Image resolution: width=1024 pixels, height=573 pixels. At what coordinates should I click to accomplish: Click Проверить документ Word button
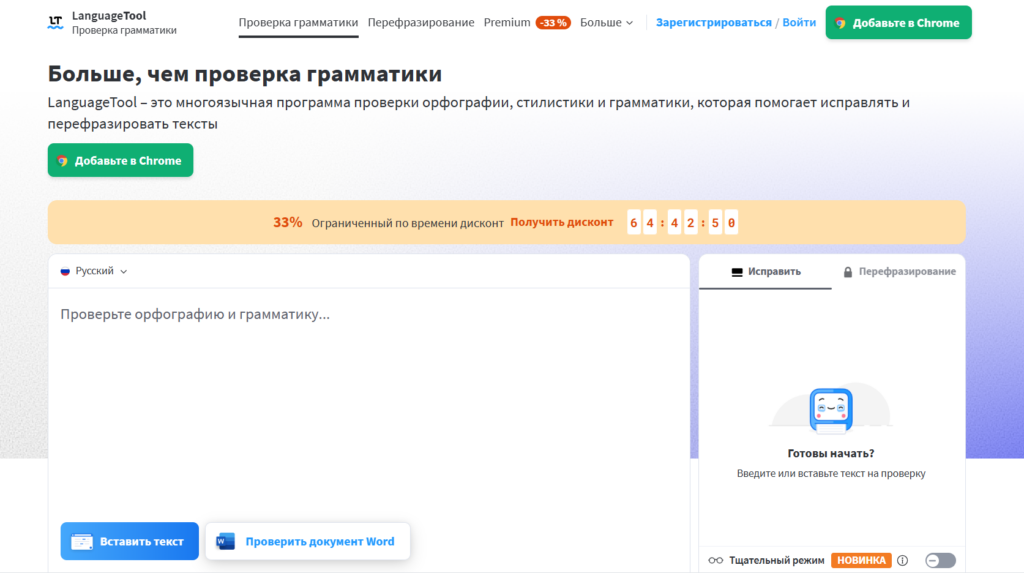tap(308, 541)
